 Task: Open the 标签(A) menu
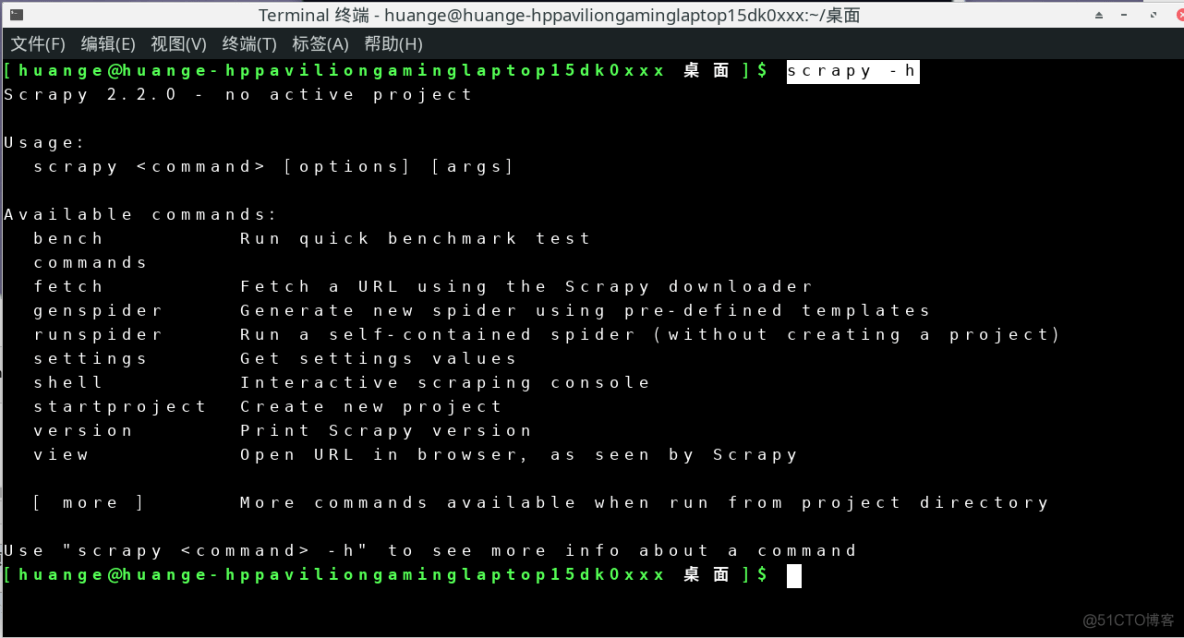tap(320, 44)
